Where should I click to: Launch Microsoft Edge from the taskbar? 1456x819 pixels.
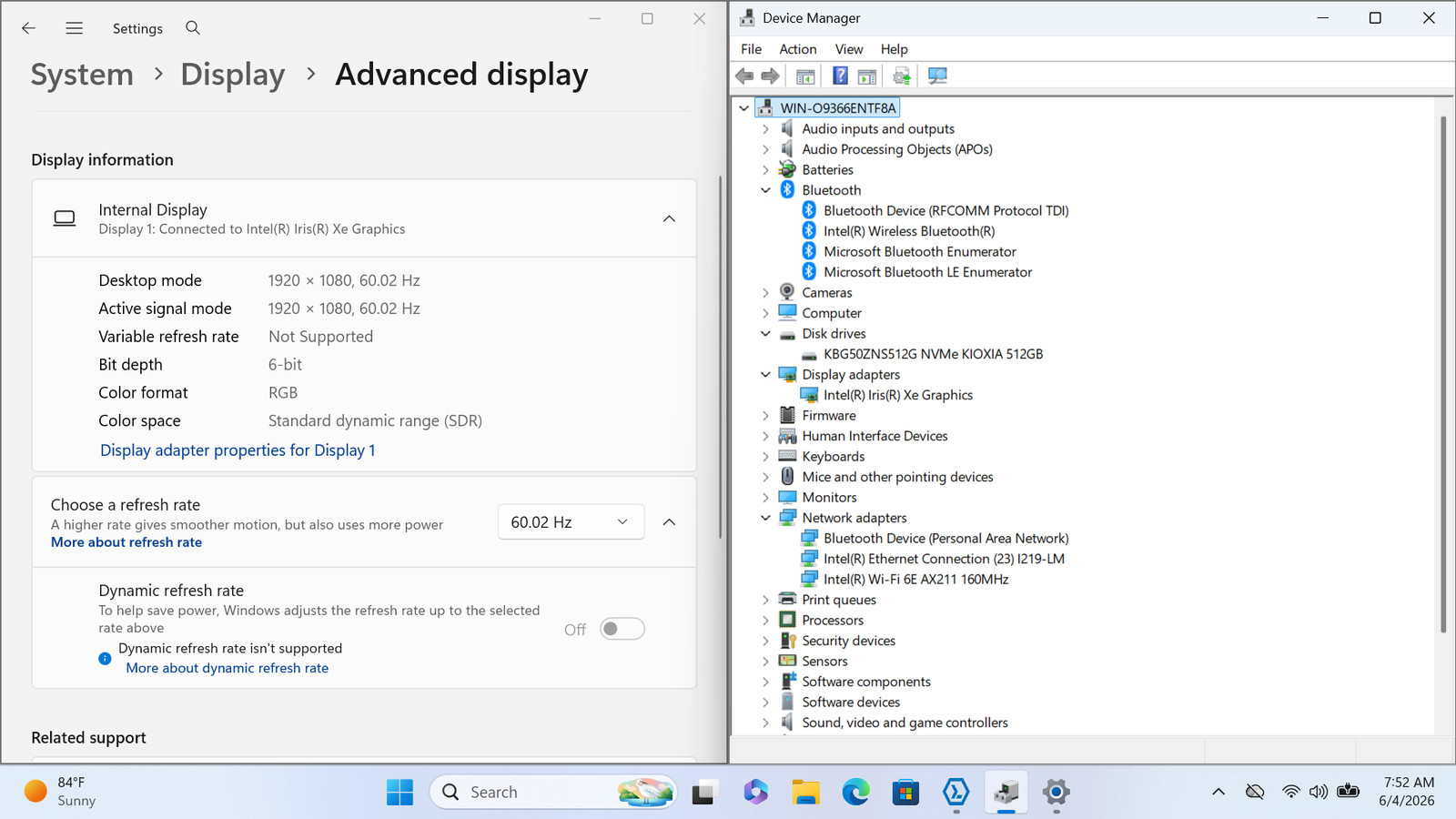click(x=855, y=793)
